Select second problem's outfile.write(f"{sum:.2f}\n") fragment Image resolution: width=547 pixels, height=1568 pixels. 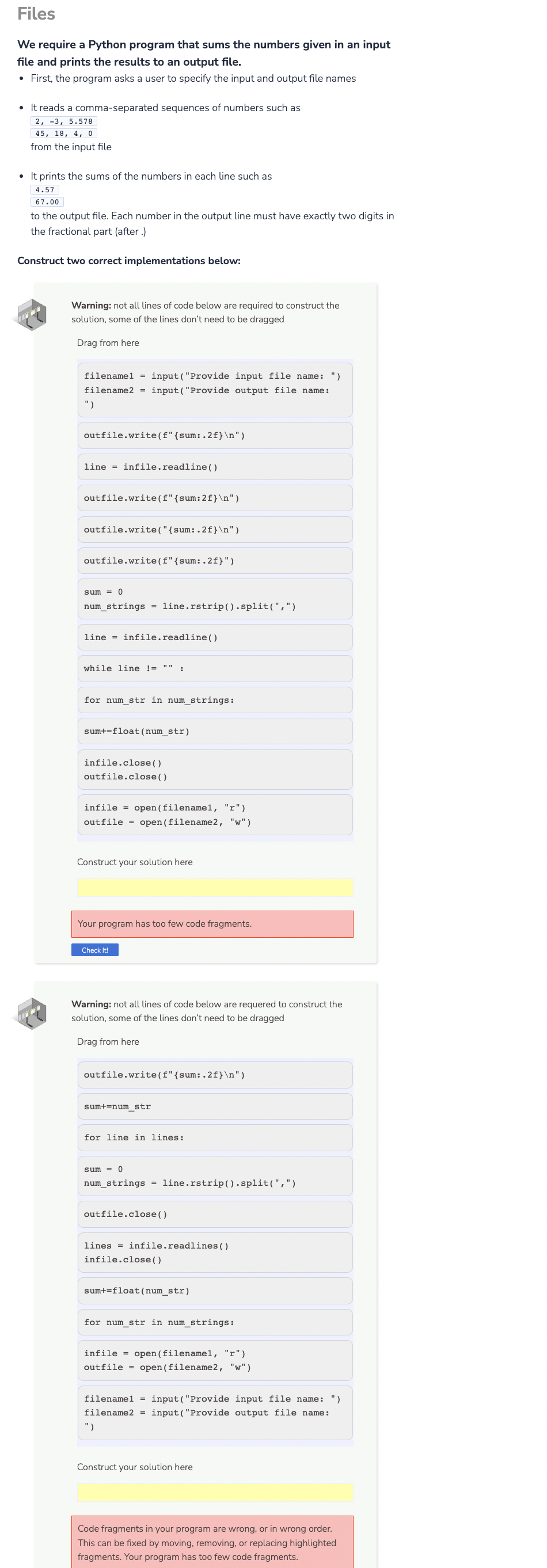pyautogui.click(x=215, y=1076)
